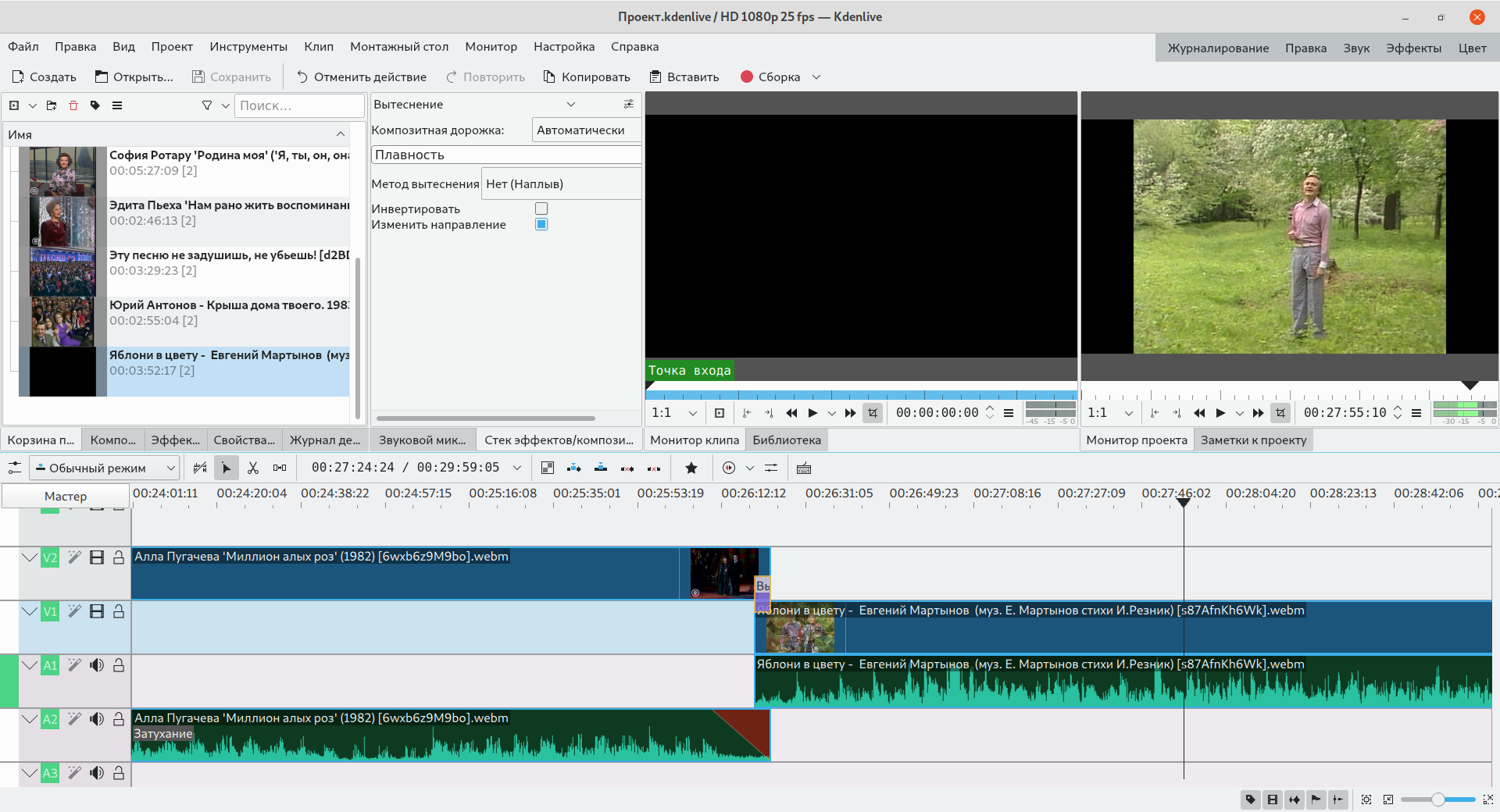Click the overwrite clip zone icon
Screen dimensions: 1500x812
pos(601,468)
